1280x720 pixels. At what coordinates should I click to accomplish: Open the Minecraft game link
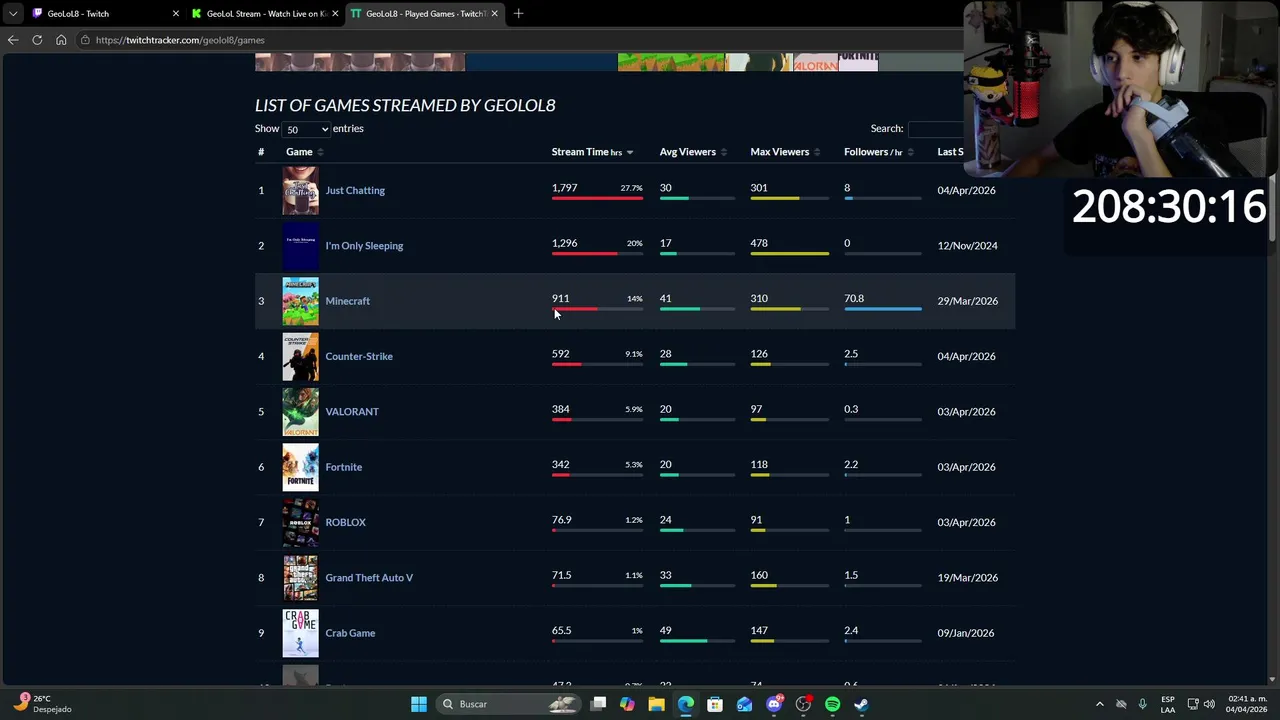tap(347, 301)
